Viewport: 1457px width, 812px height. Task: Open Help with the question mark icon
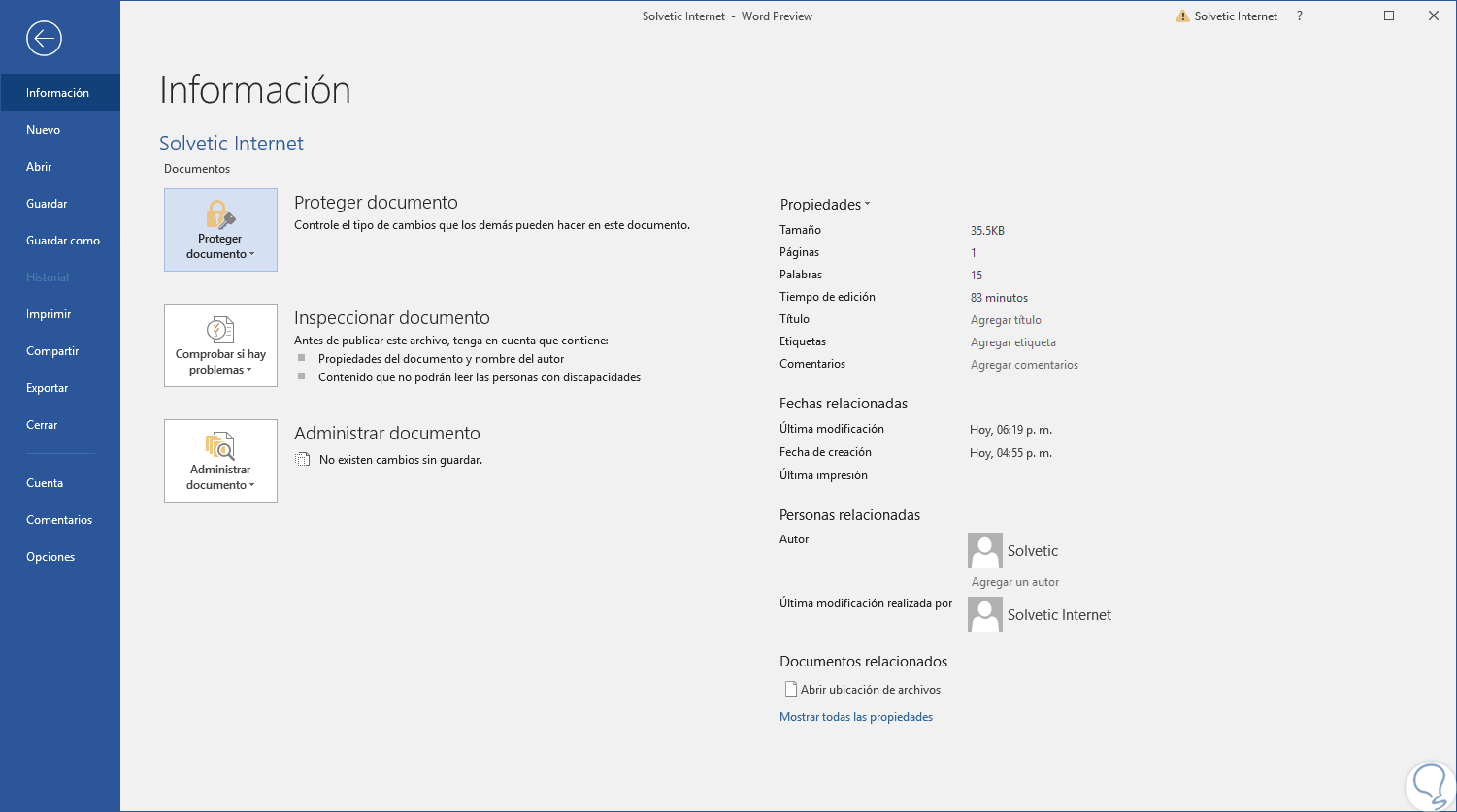pos(1300,16)
